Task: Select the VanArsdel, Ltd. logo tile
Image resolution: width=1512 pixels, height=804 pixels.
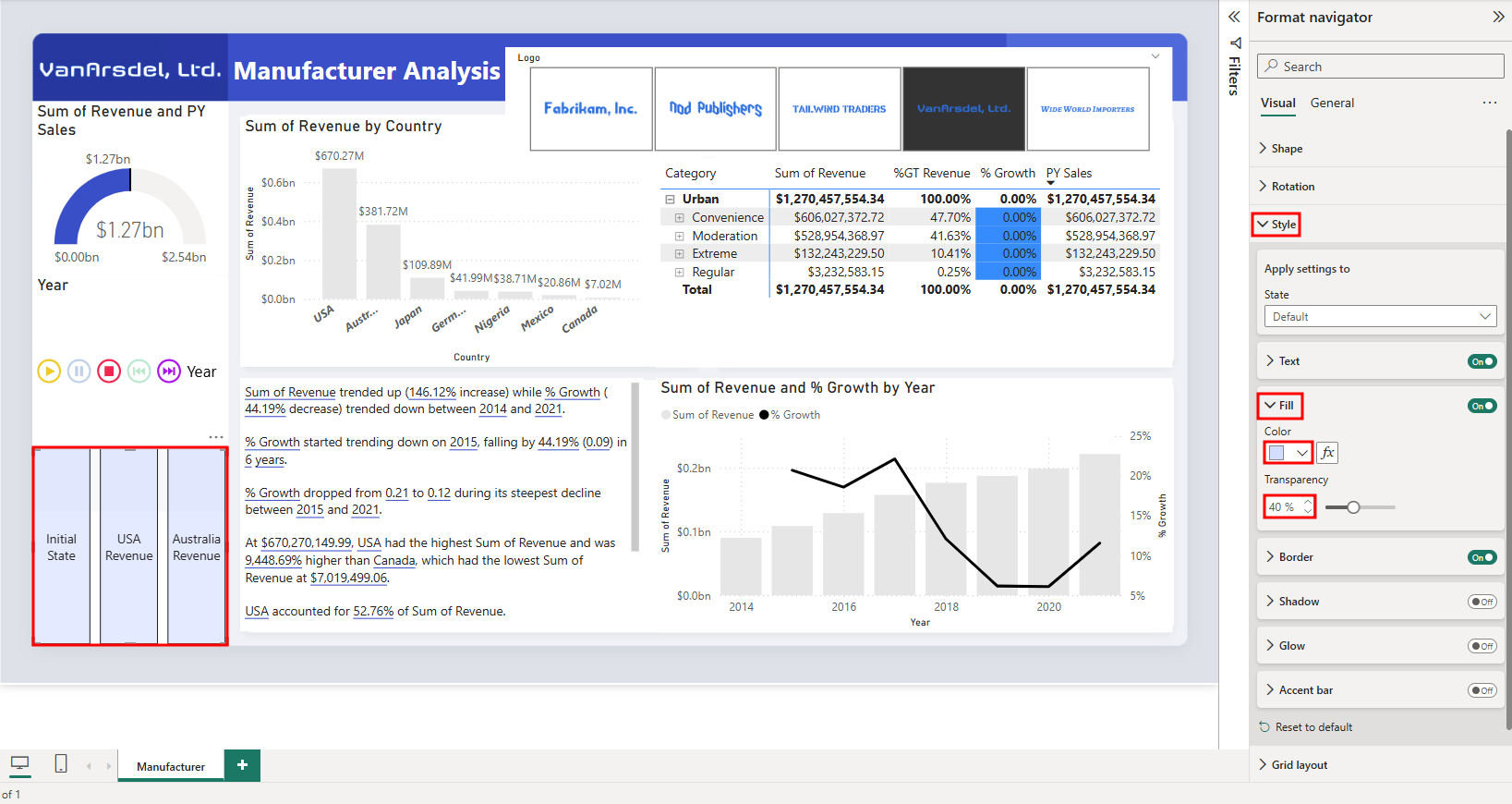Action: tap(964, 109)
